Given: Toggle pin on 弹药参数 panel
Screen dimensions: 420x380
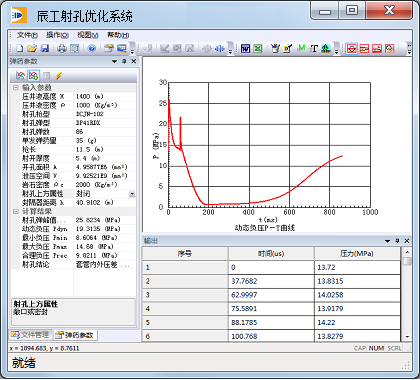Looking at the screenshot, I should click(x=124, y=61).
